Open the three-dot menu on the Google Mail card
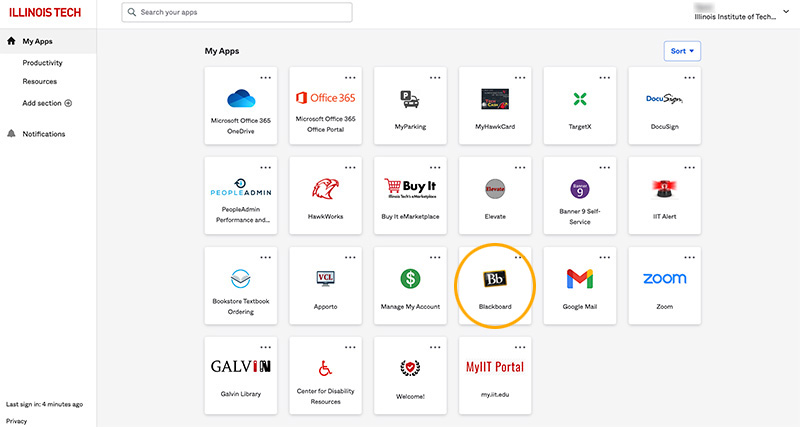The width and height of the screenshot is (800, 427). click(x=605, y=258)
